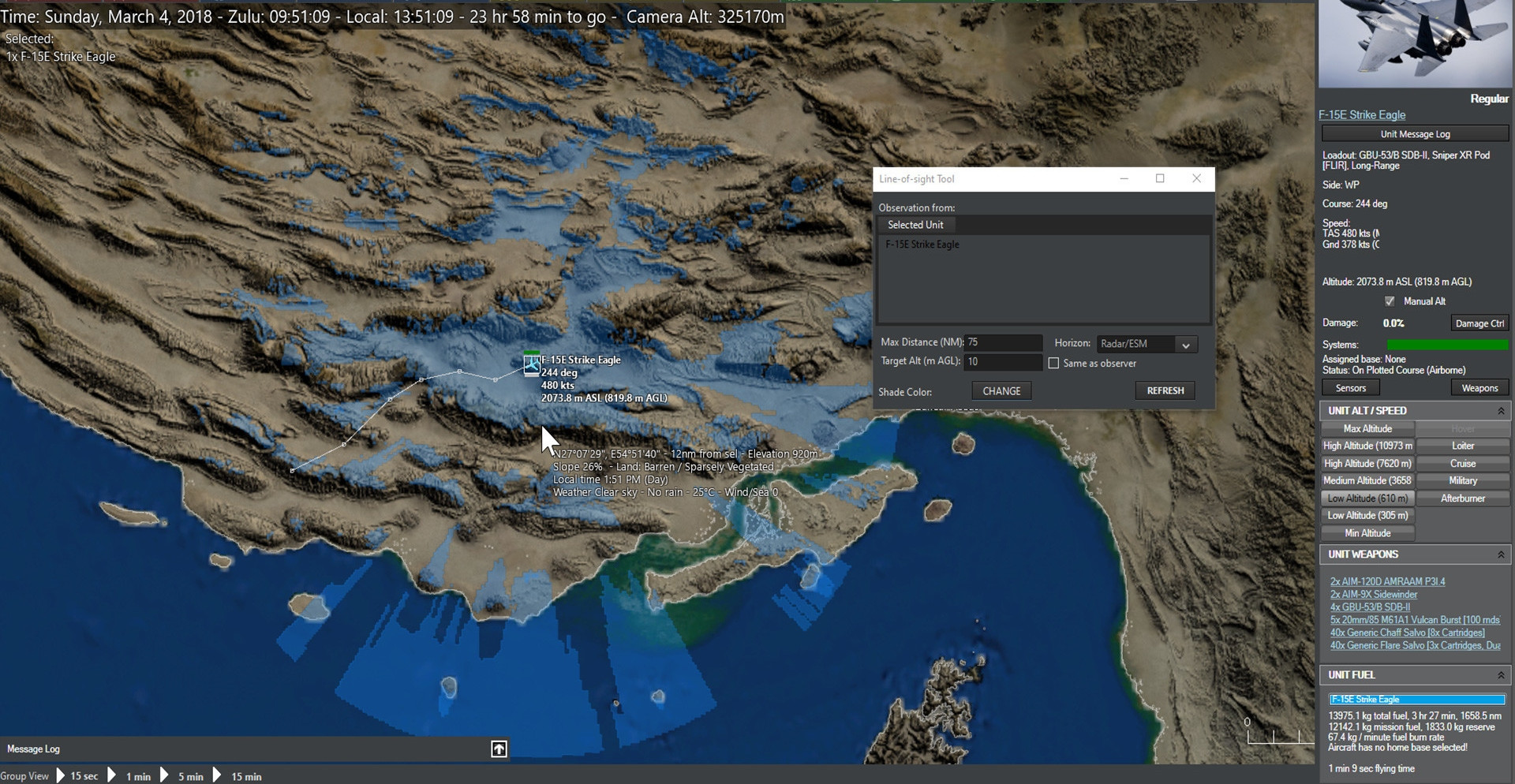This screenshot has width=1515, height=784.
Task: Maximize the Line-of-sight Tool window
Action: click(1160, 178)
